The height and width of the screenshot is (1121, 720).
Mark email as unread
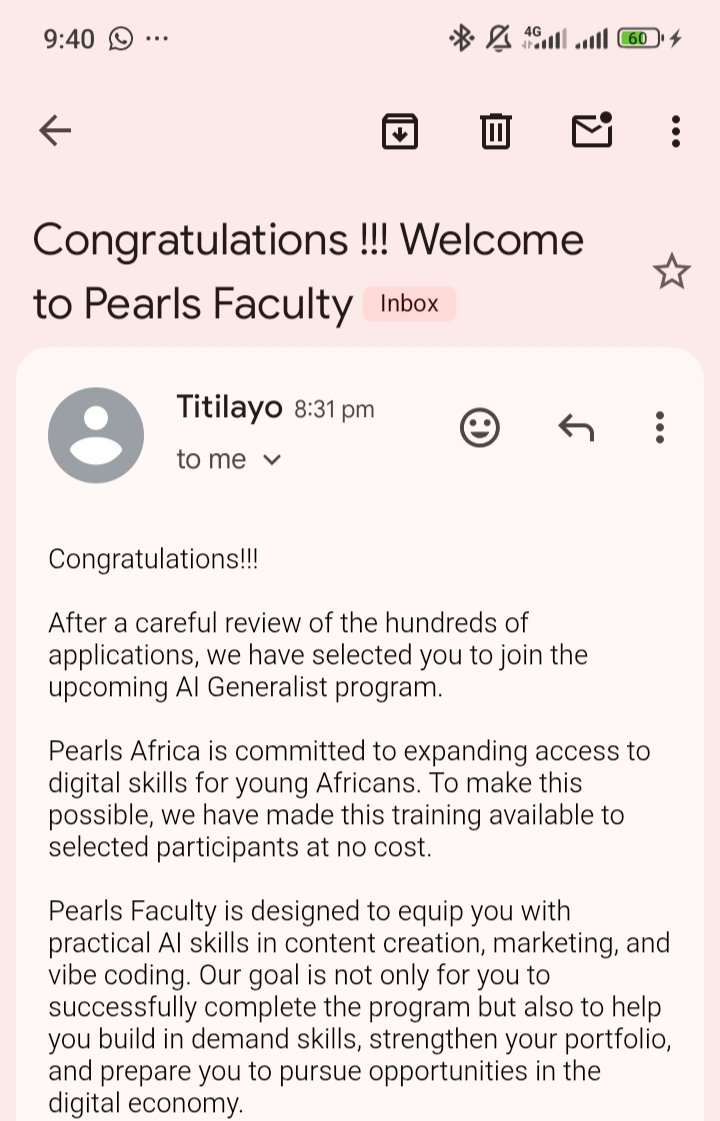pyautogui.click(x=592, y=129)
